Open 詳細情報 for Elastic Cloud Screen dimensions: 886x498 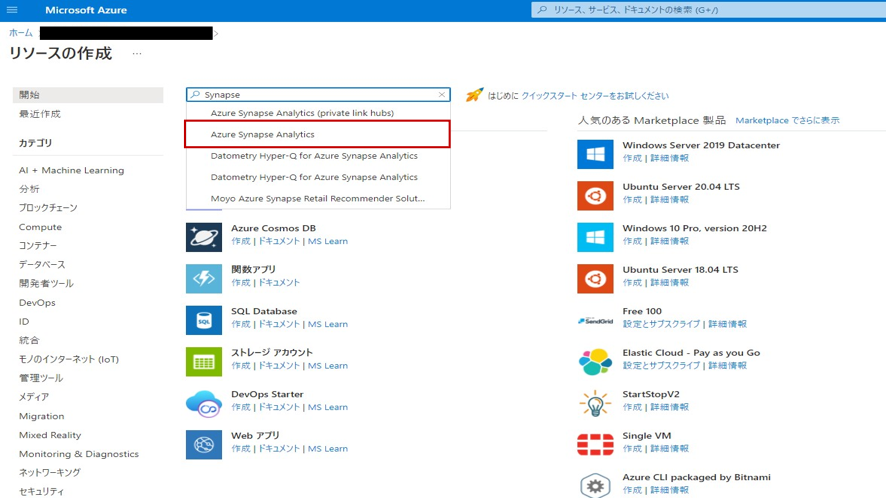coord(728,366)
